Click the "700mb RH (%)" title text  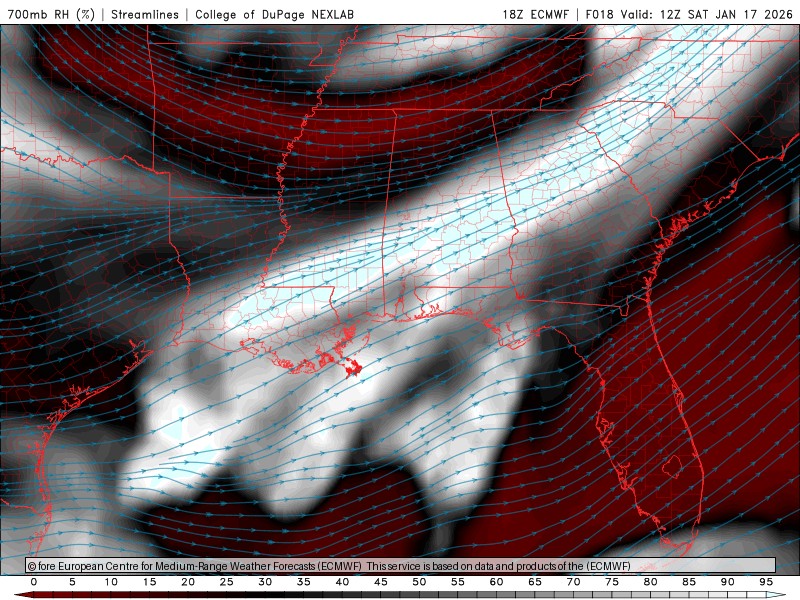click(51, 15)
